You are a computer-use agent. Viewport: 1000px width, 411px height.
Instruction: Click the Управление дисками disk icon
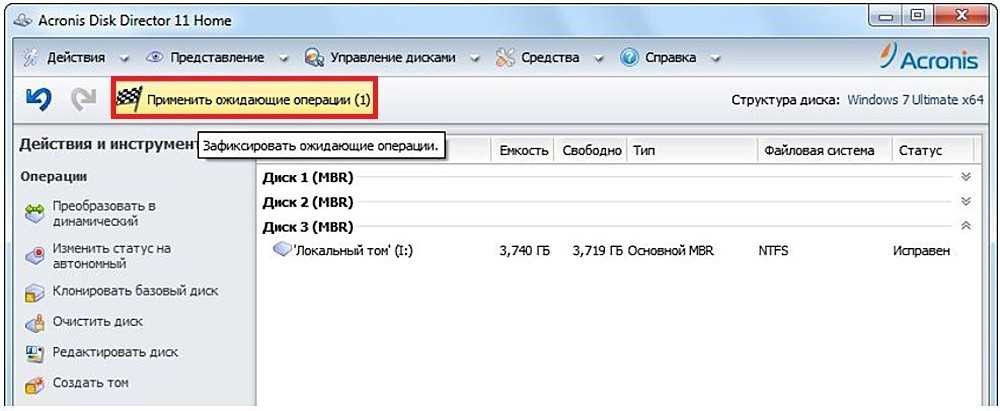tap(314, 58)
